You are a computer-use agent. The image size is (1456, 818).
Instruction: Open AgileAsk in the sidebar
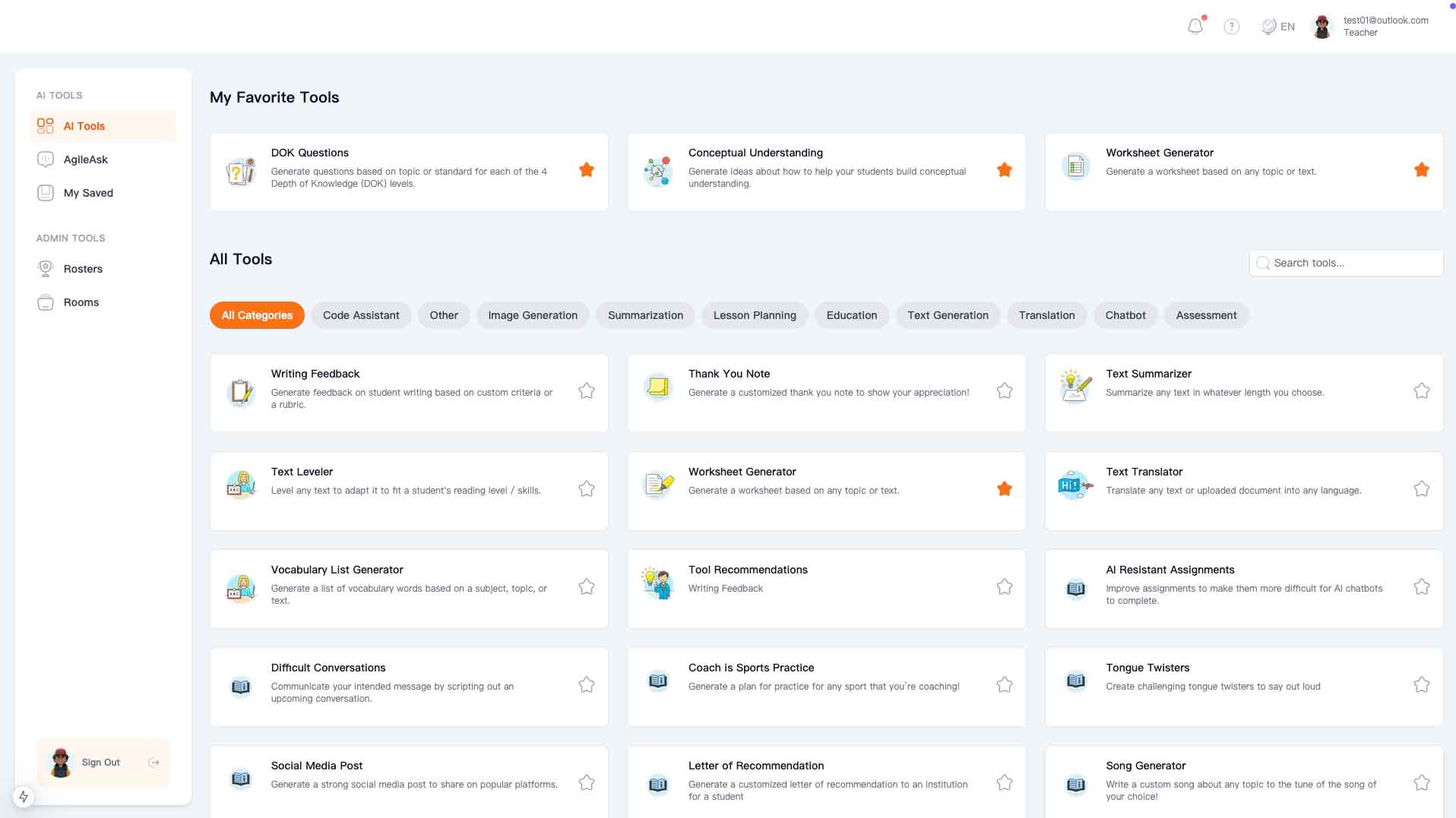click(x=85, y=159)
